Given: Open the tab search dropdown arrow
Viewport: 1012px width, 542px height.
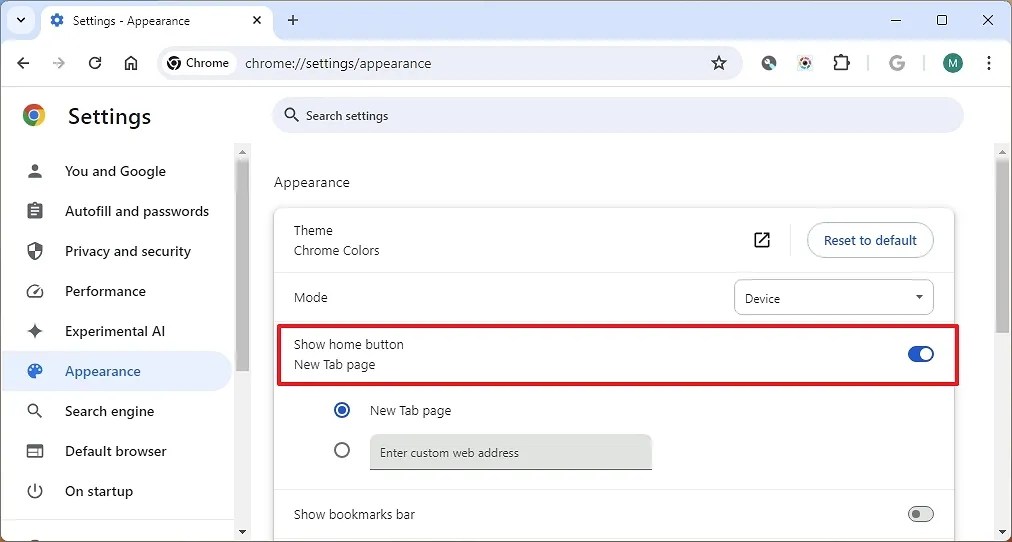Looking at the screenshot, I should click(21, 20).
